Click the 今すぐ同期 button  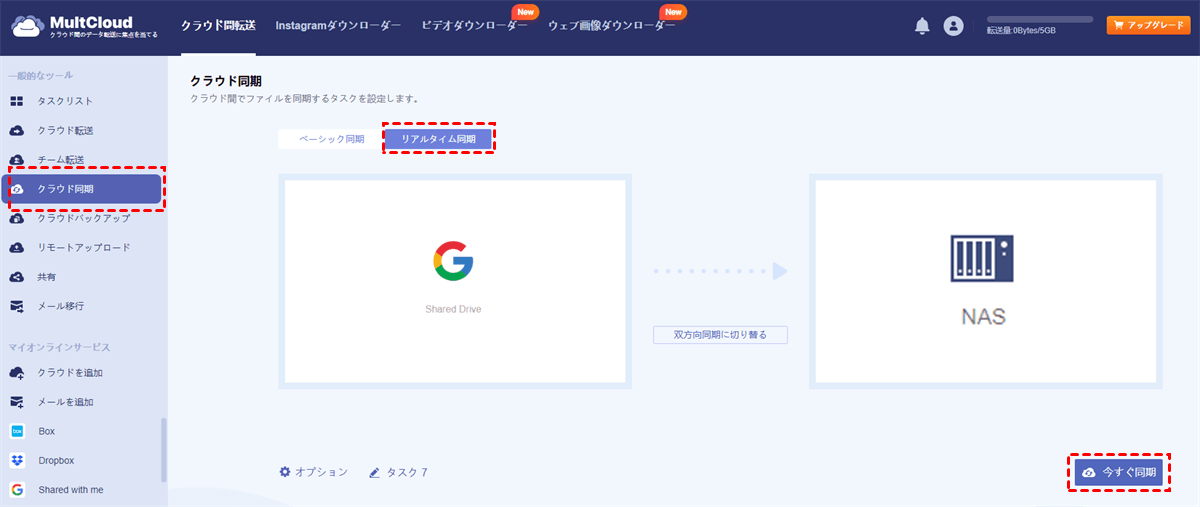tap(1119, 472)
